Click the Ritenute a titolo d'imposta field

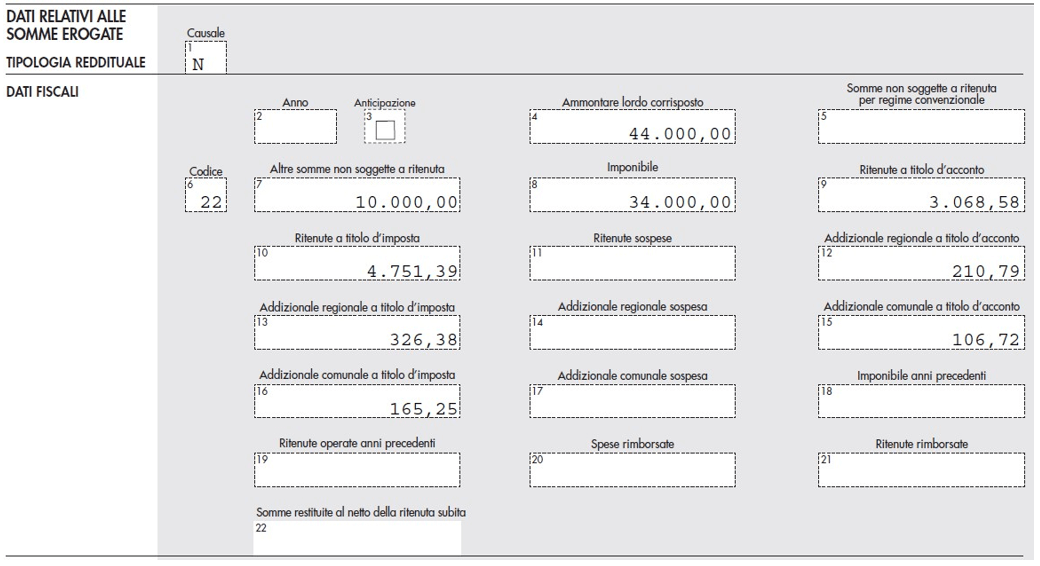tap(357, 265)
